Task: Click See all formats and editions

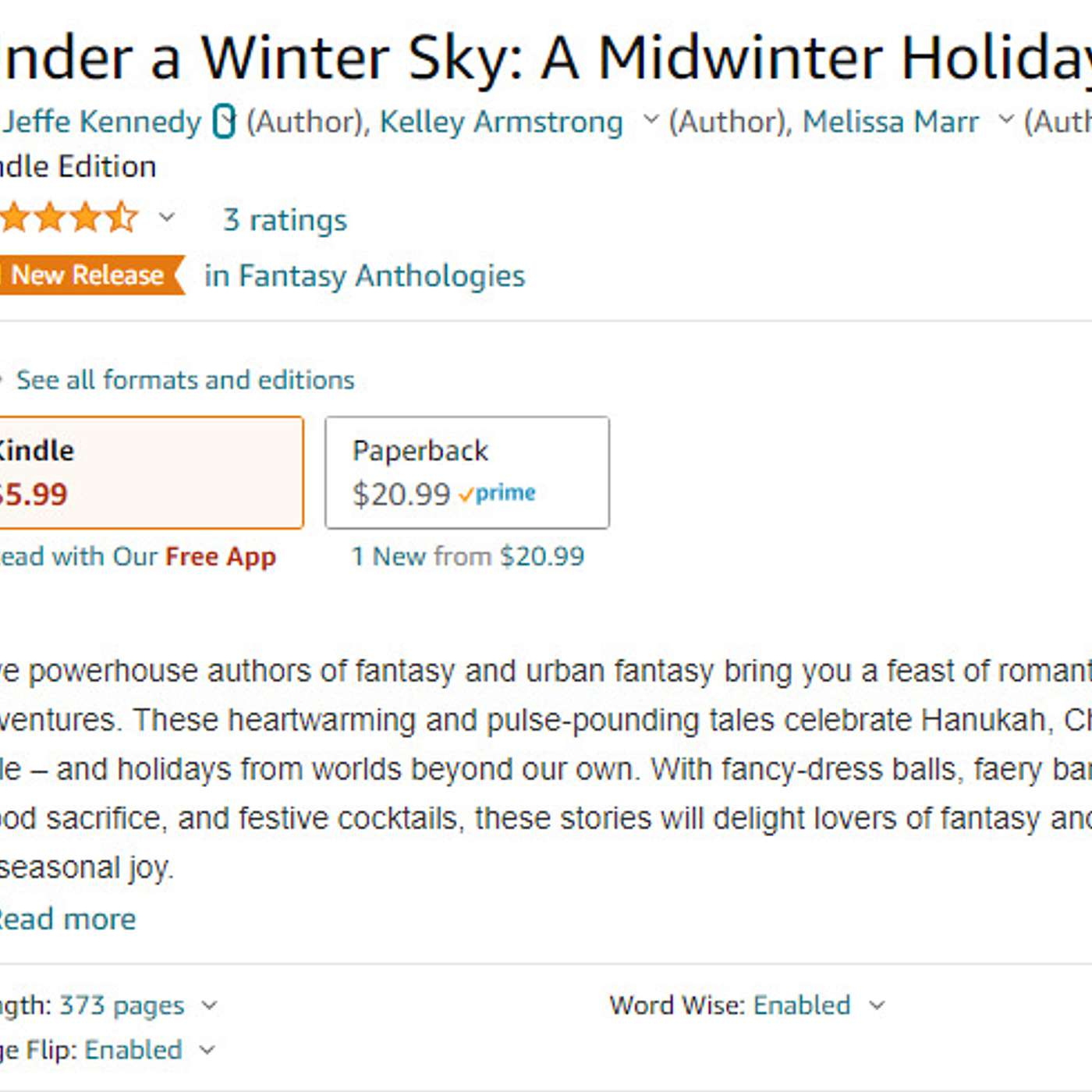Action: click(185, 380)
